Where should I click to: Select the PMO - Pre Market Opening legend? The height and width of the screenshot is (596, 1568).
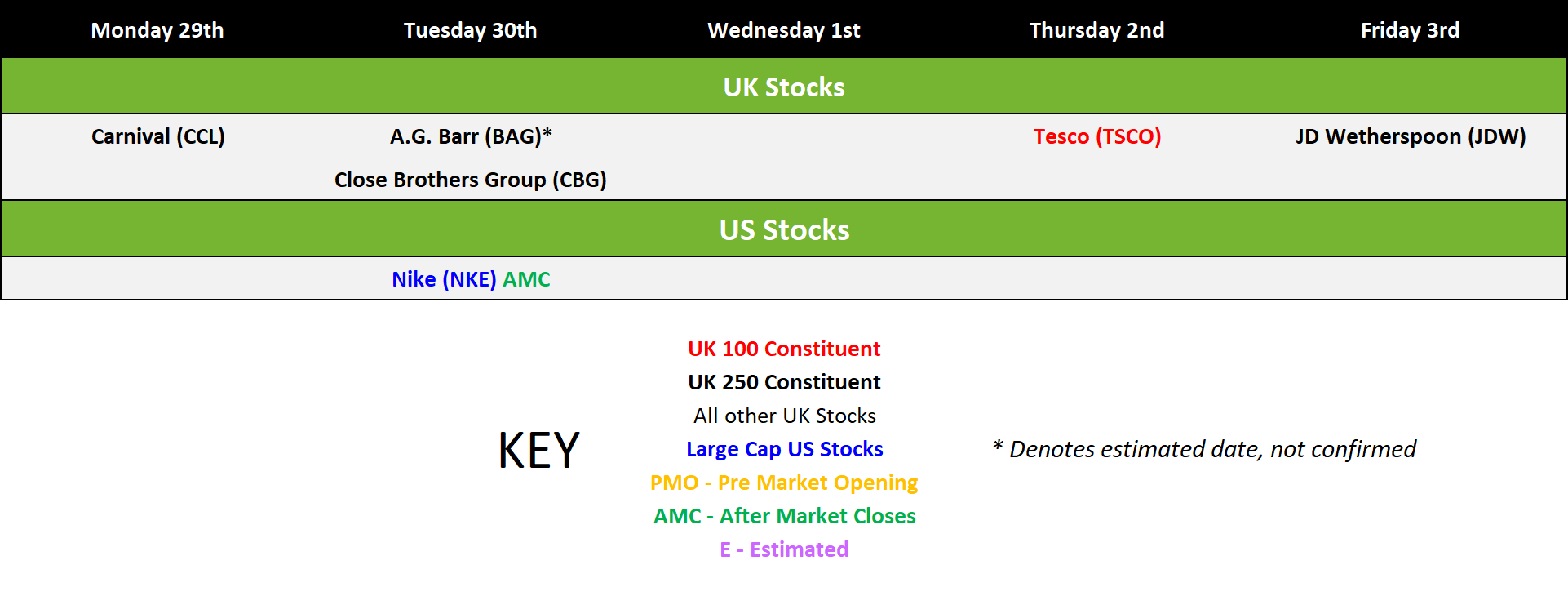pos(783,483)
